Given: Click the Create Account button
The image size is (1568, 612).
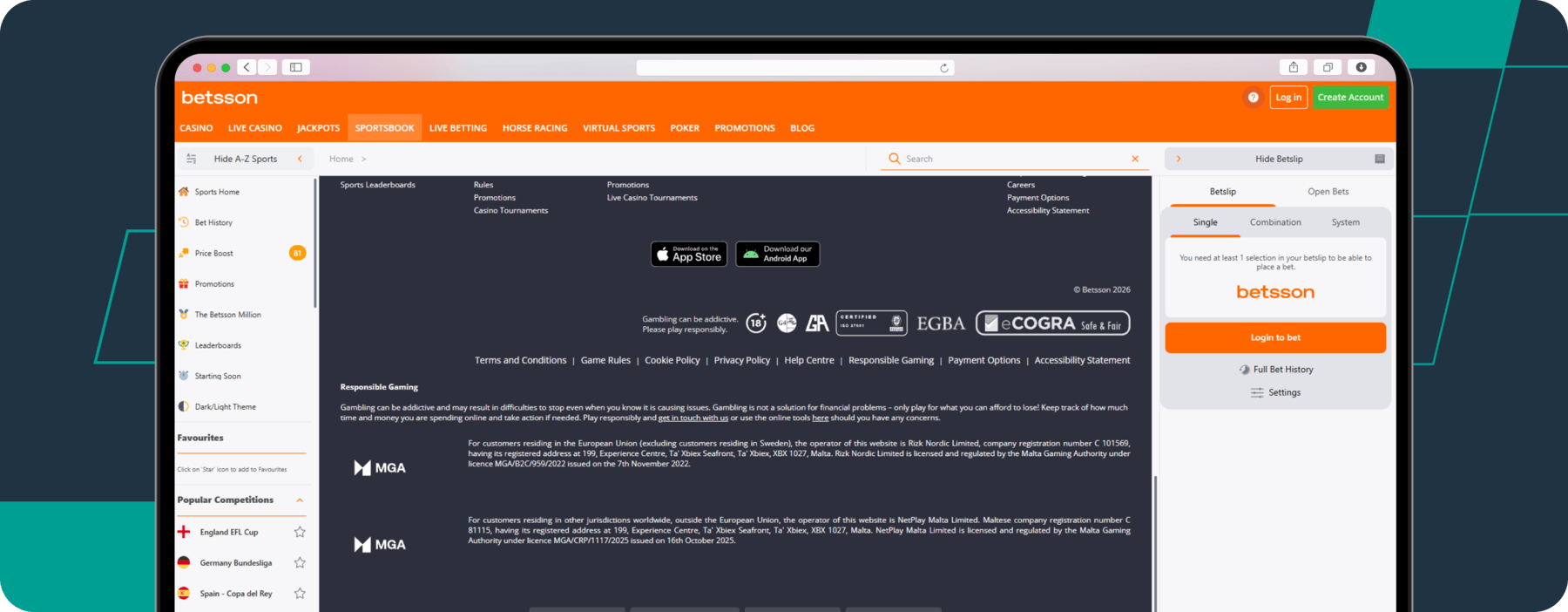Looking at the screenshot, I should (x=1350, y=98).
